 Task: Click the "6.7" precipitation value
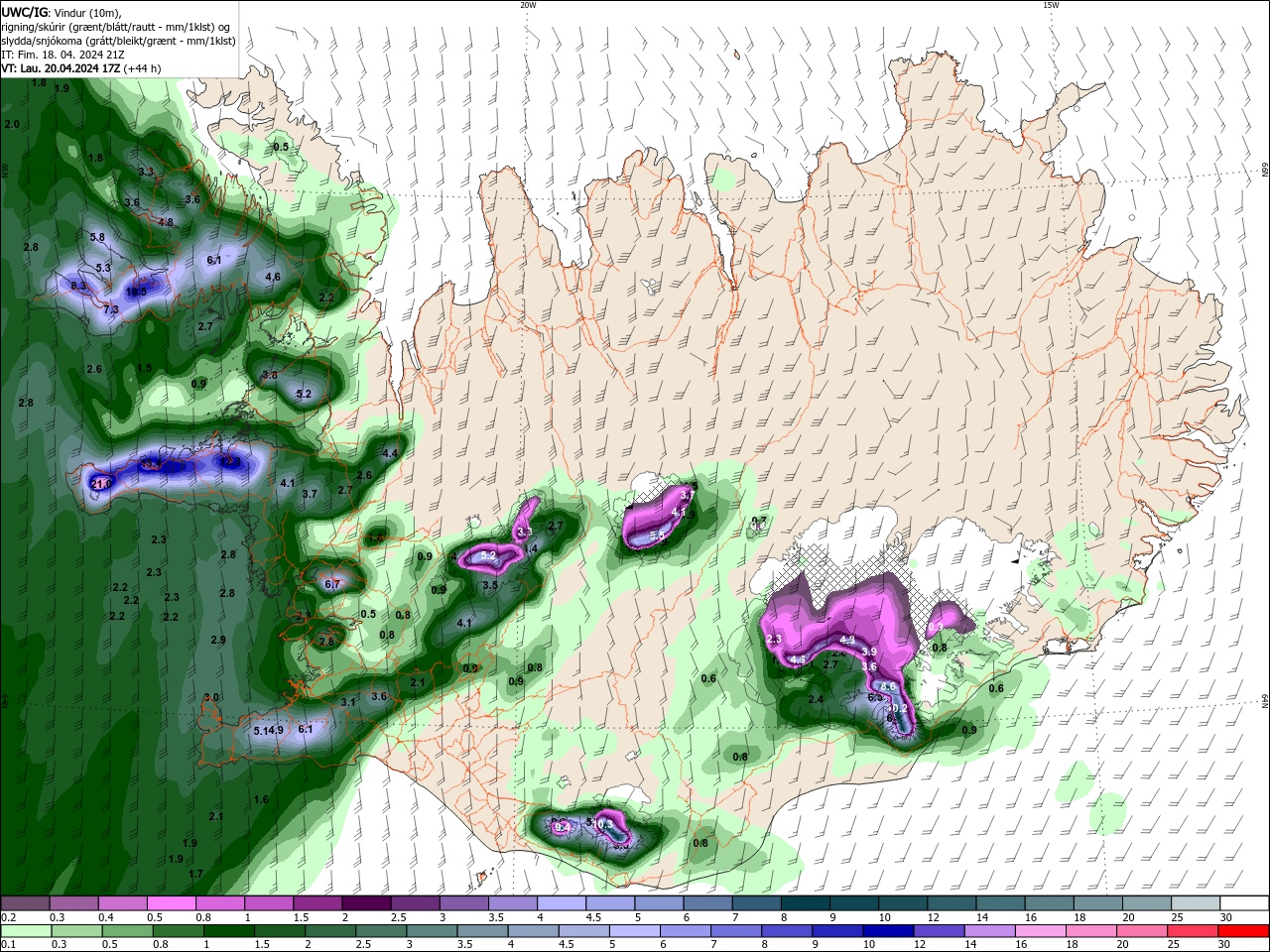[x=332, y=584]
